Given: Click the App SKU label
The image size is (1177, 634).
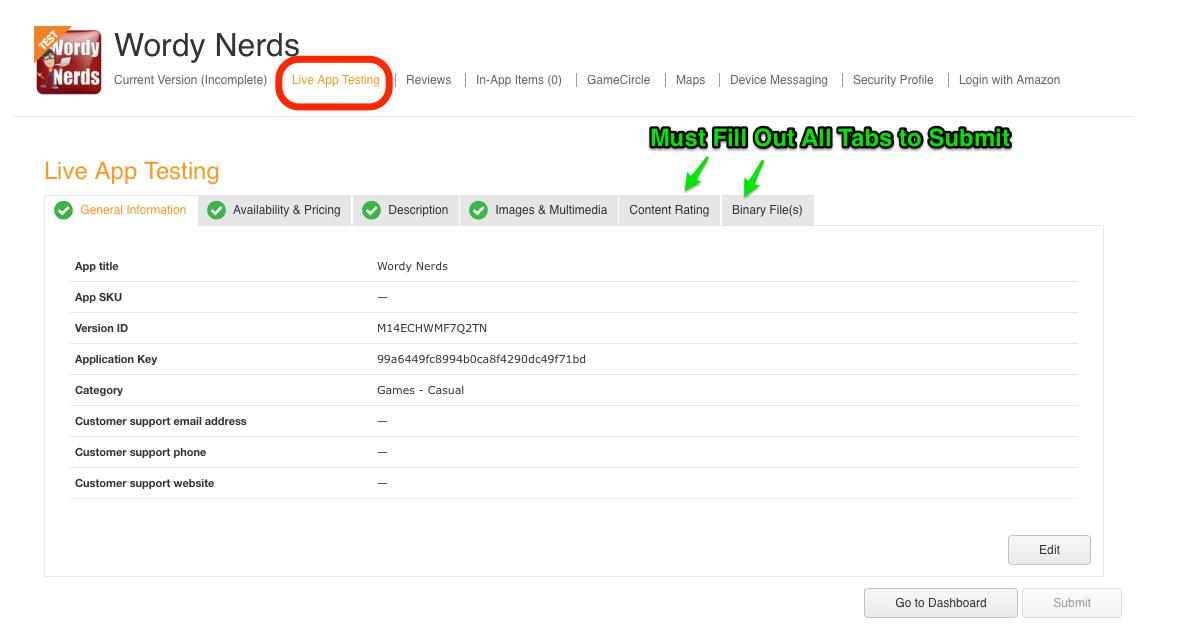Looking at the screenshot, I should [98, 297].
